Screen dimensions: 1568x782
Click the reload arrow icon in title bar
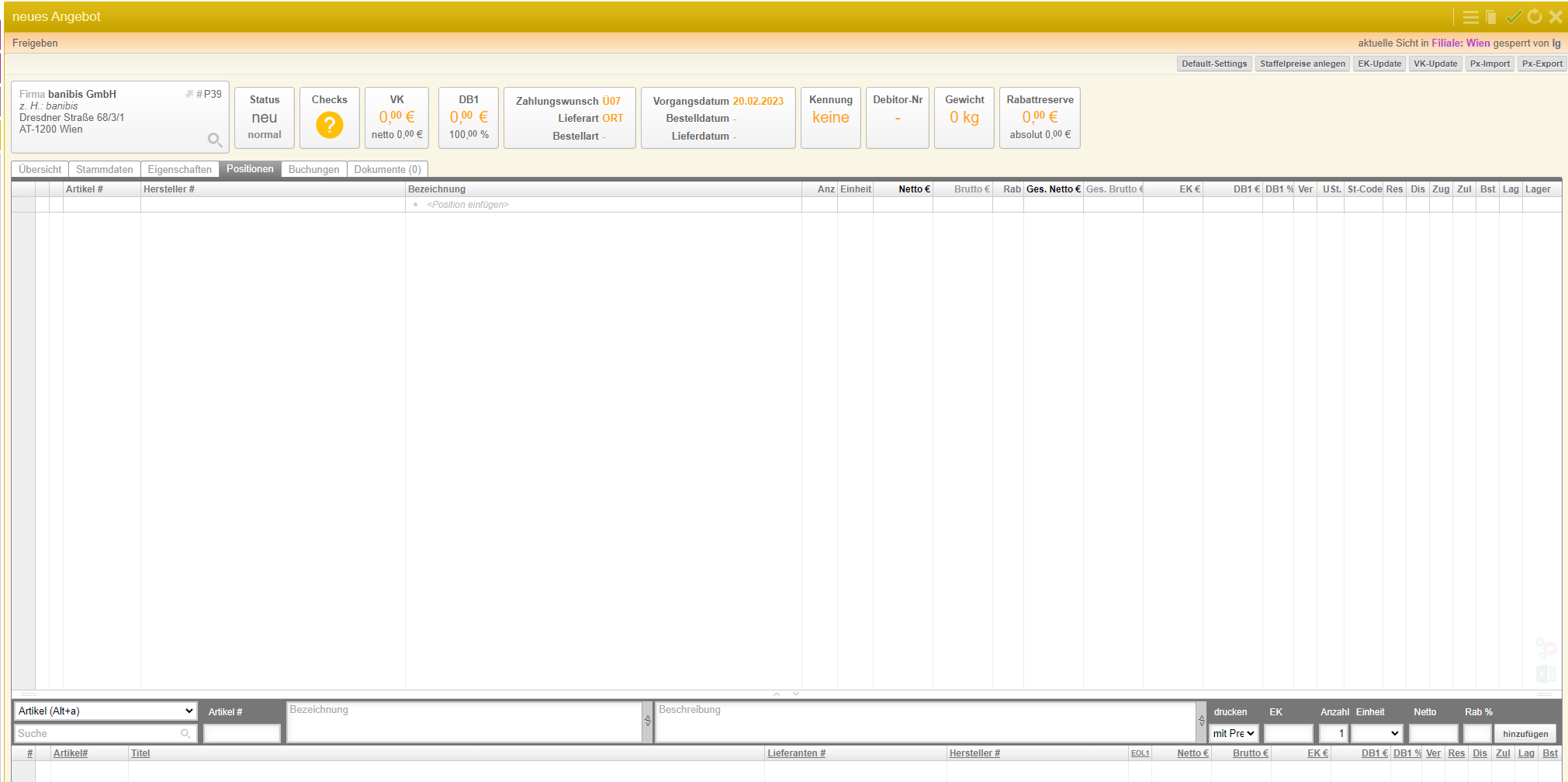[1535, 16]
